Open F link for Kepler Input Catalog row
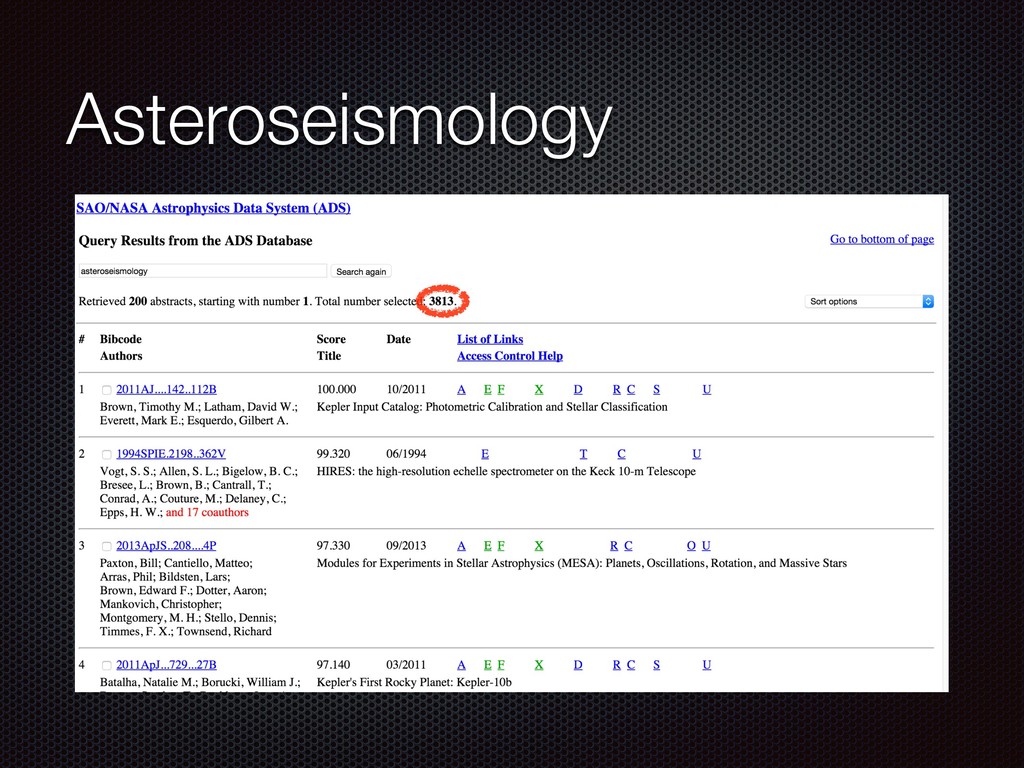This screenshot has height=768, width=1024. 501,389
